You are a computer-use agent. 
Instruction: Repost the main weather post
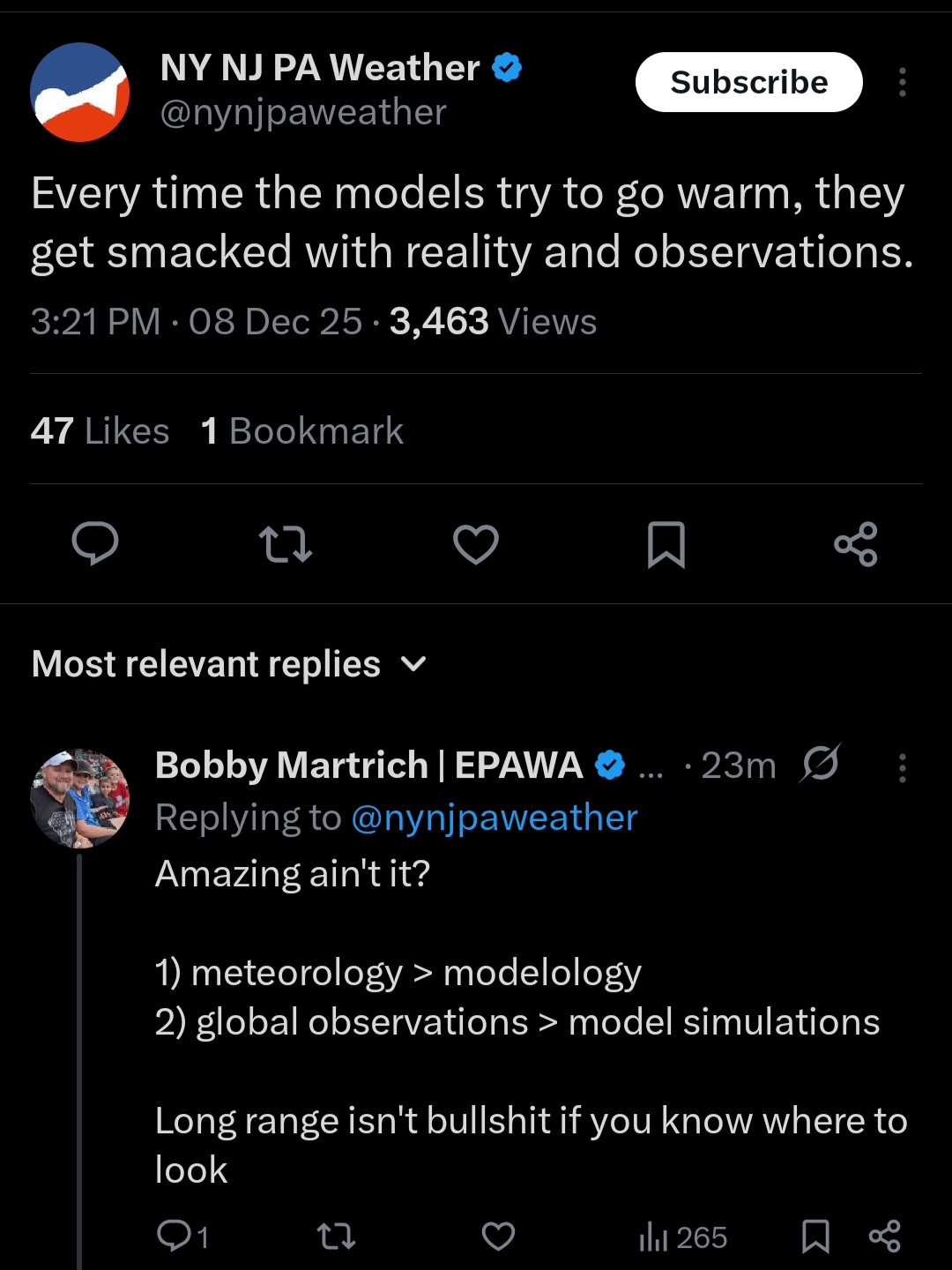coord(285,543)
